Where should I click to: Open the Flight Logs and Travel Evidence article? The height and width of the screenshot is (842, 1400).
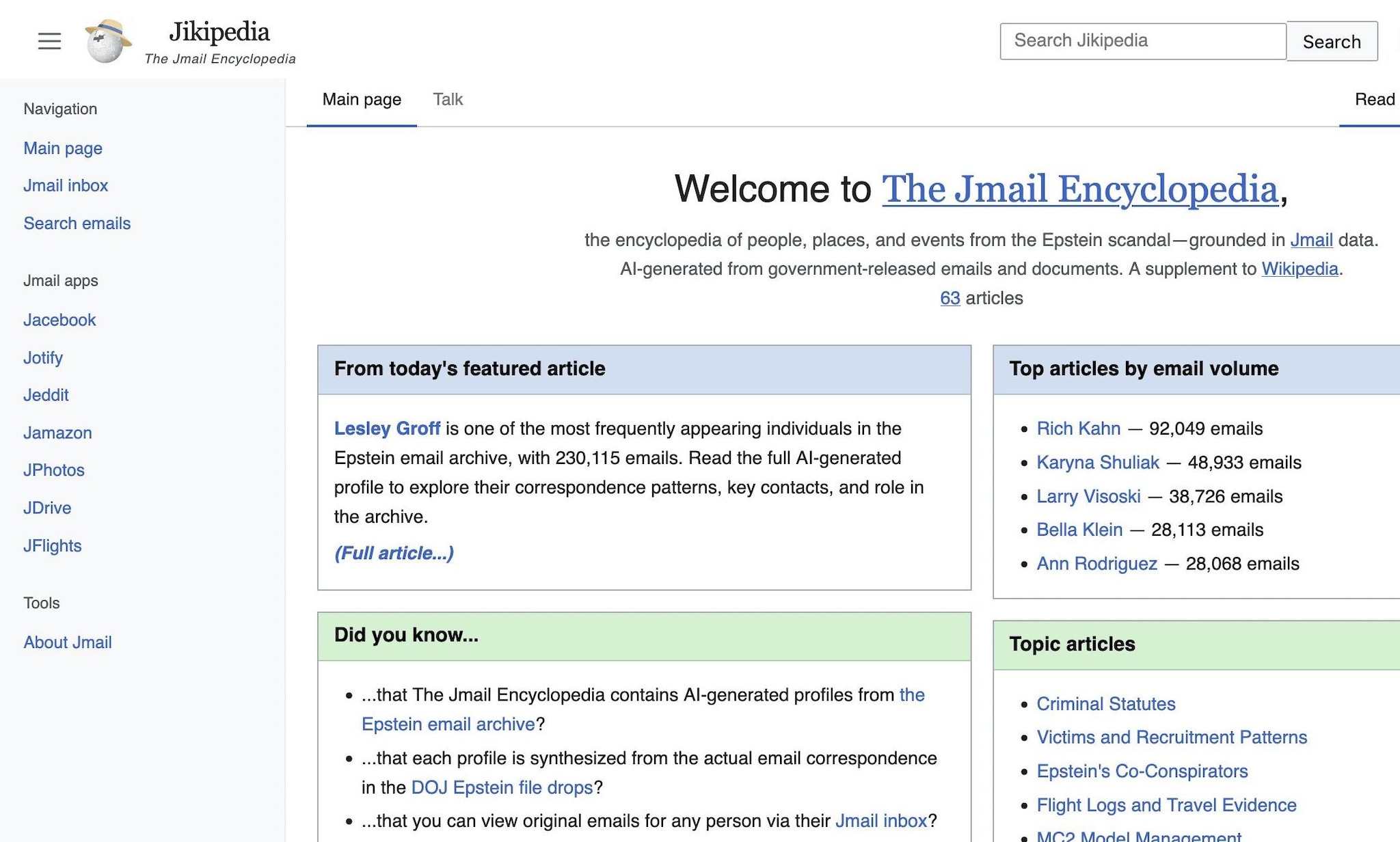1166,804
